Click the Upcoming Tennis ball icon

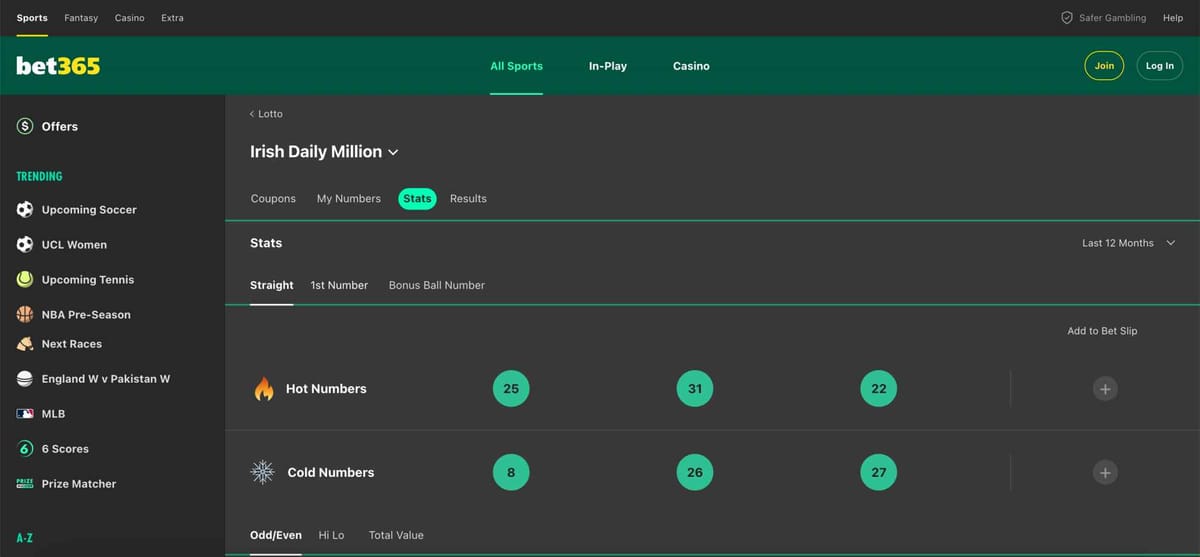[25, 279]
